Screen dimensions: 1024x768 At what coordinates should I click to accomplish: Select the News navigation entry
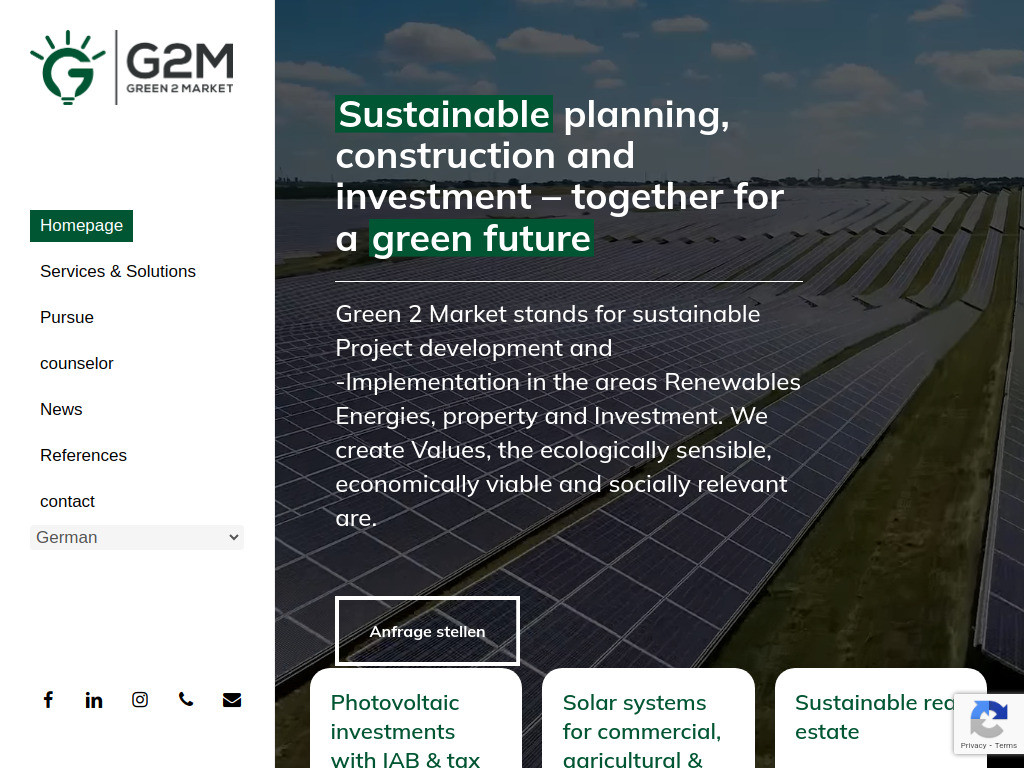[x=61, y=409]
